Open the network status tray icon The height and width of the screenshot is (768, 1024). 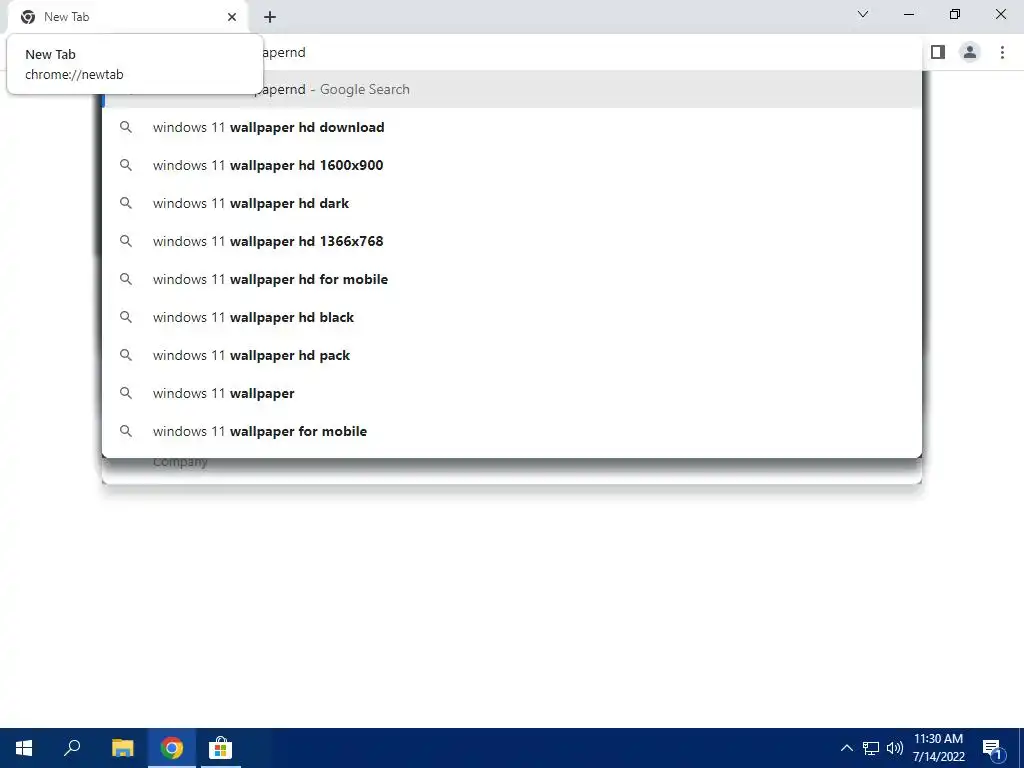click(x=871, y=748)
